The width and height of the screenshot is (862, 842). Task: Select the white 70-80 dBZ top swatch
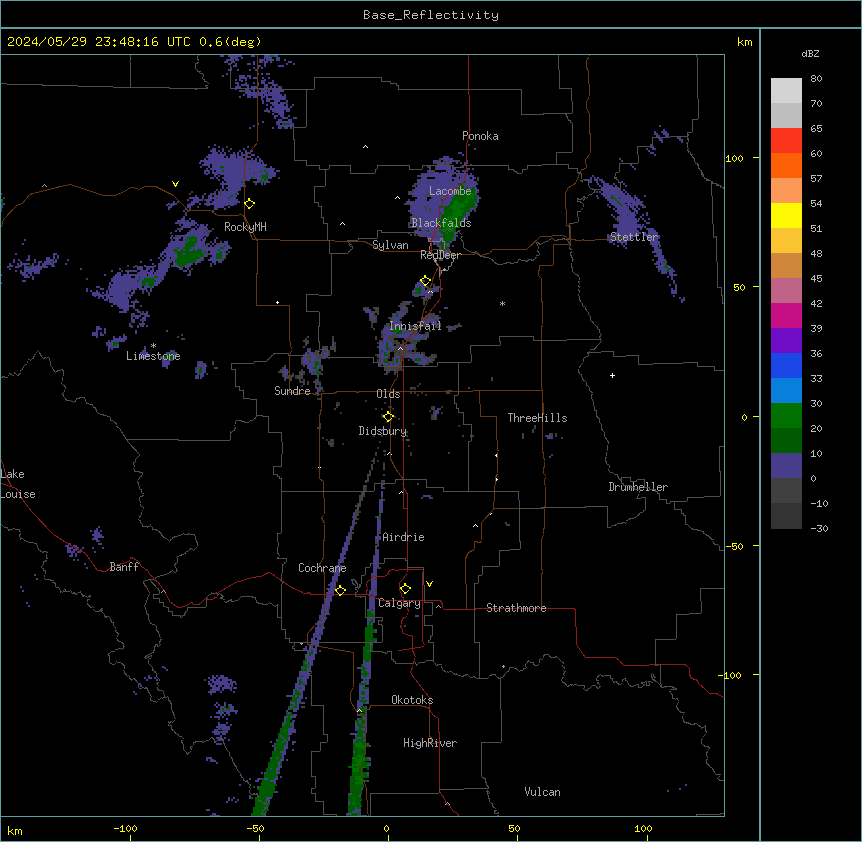[786, 90]
